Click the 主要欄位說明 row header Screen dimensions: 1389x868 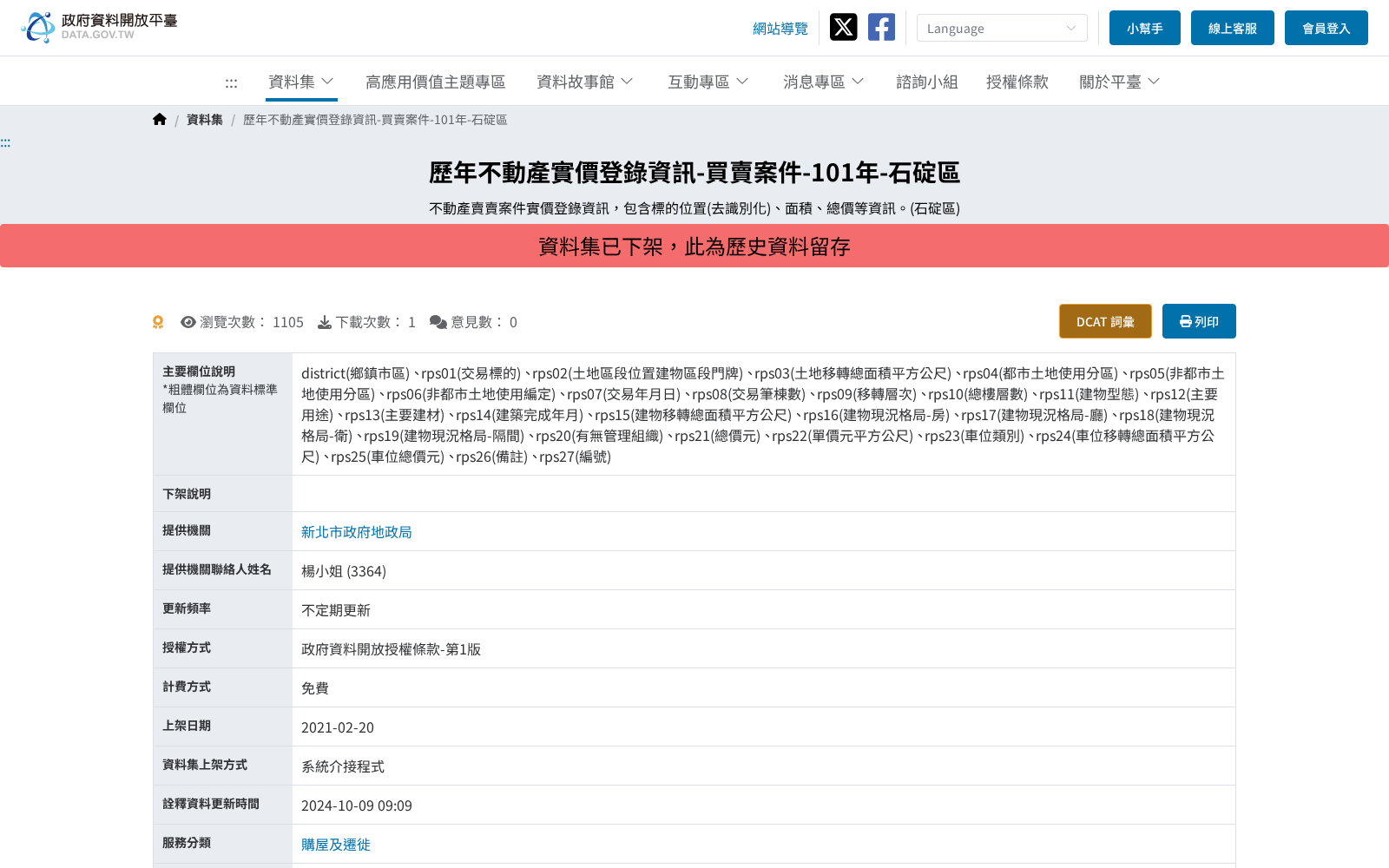[223, 414]
